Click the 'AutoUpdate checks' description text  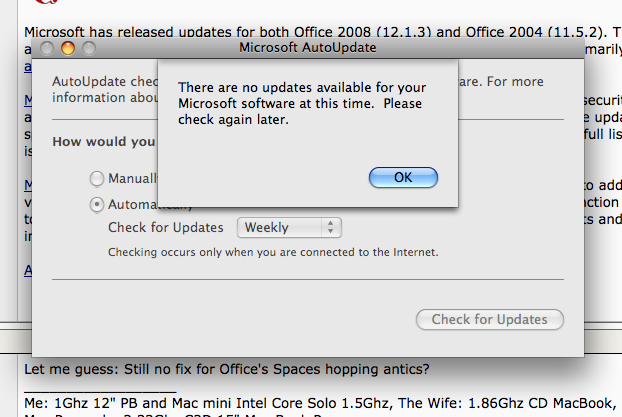point(105,89)
